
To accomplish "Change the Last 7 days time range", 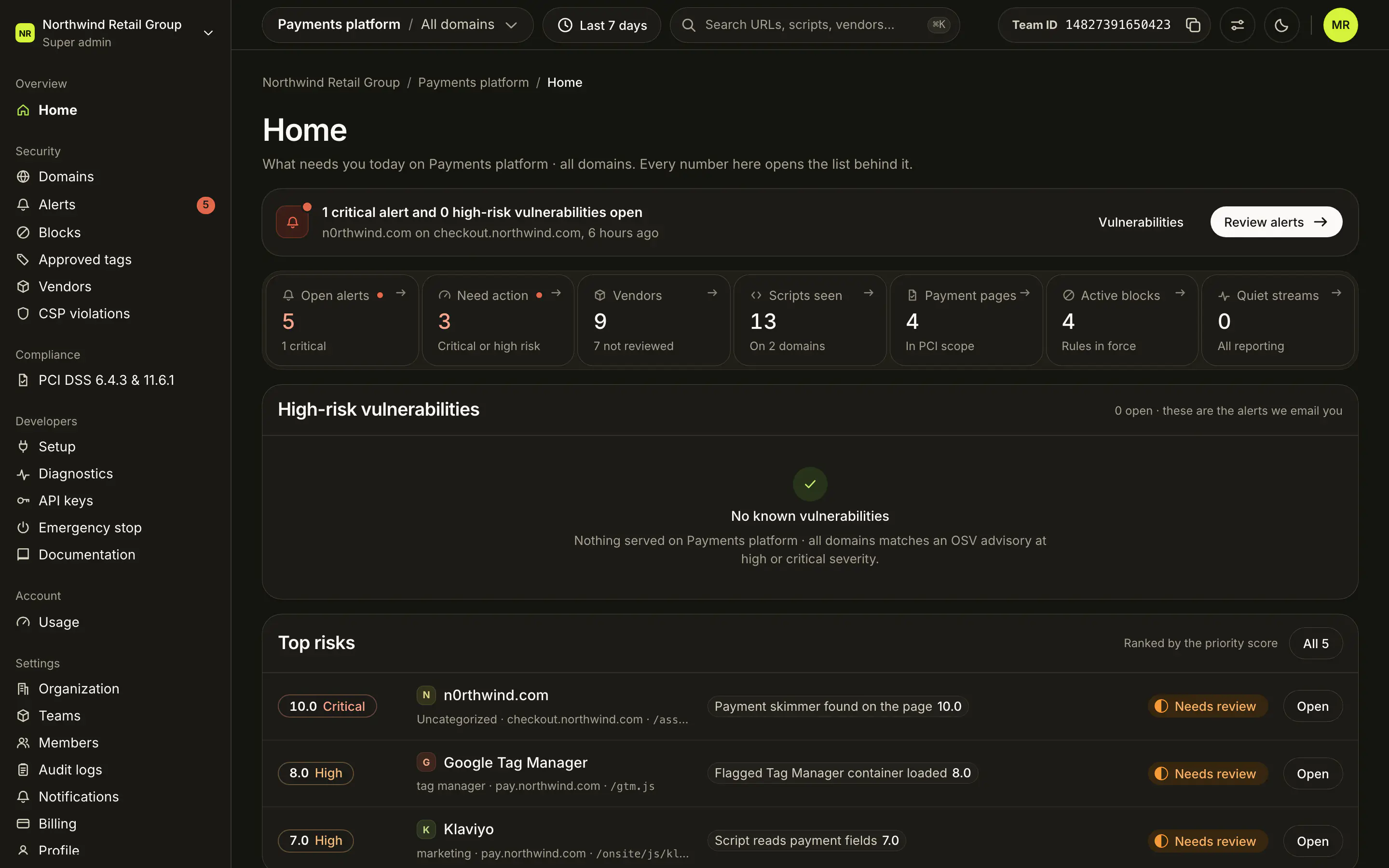I will [601, 25].
